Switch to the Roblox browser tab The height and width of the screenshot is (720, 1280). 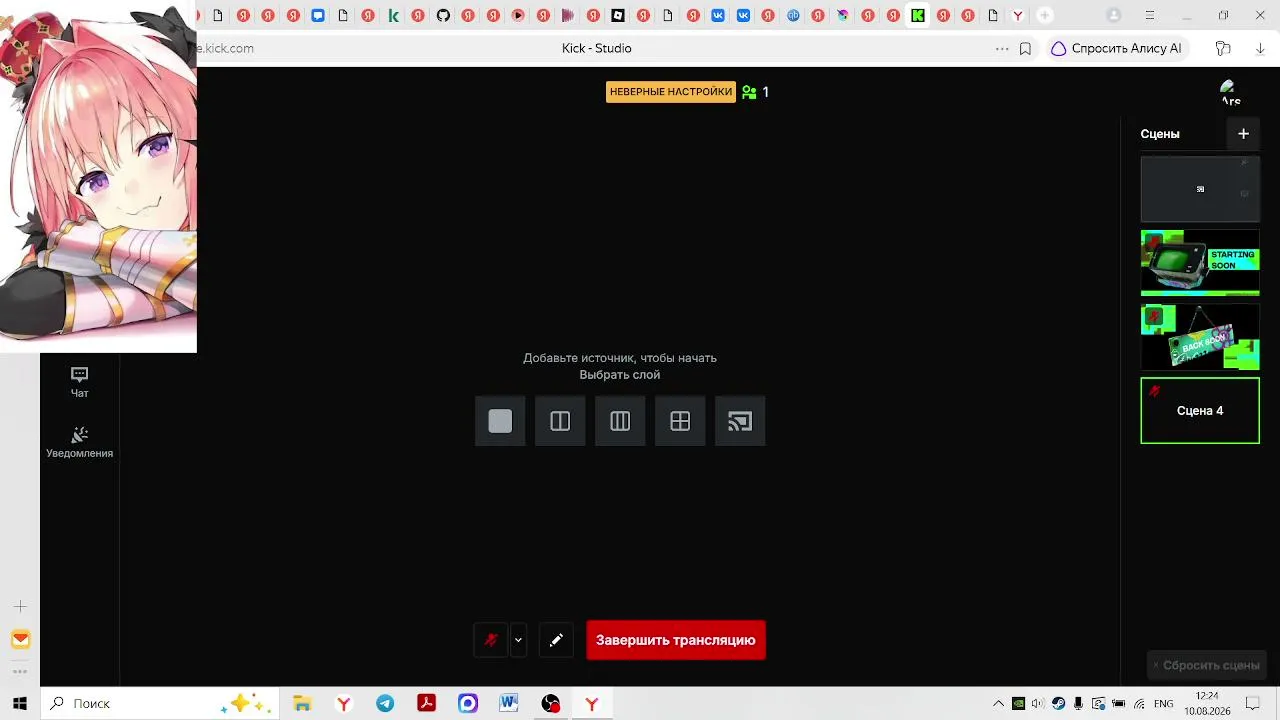pos(618,15)
